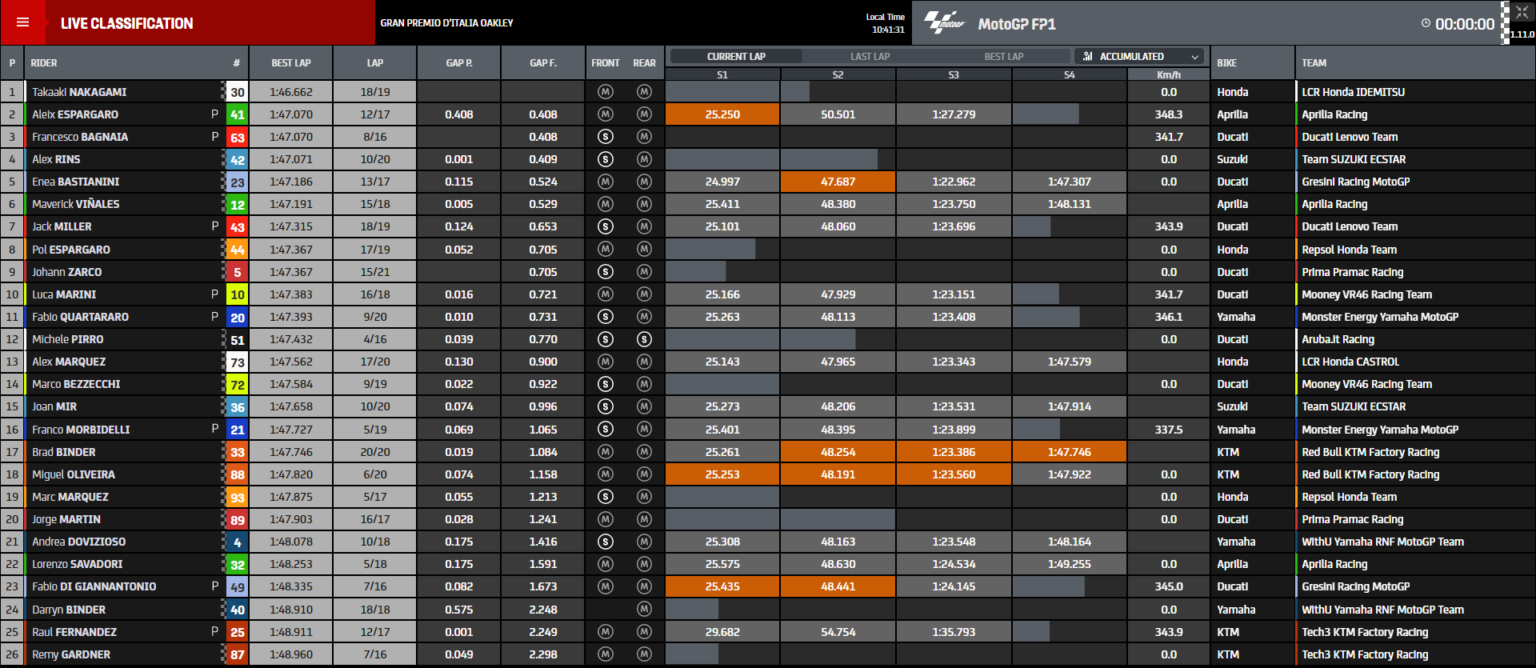Image resolution: width=1536 pixels, height=668 pixels.
Task: Click the Km/h column header
Action: click(1168, 74)
